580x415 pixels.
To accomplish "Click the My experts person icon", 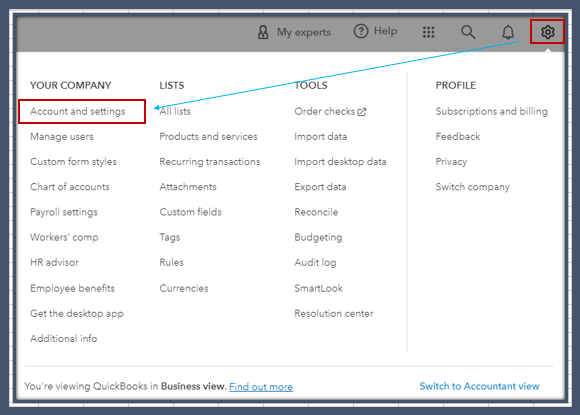I will (x=263, y=32).
